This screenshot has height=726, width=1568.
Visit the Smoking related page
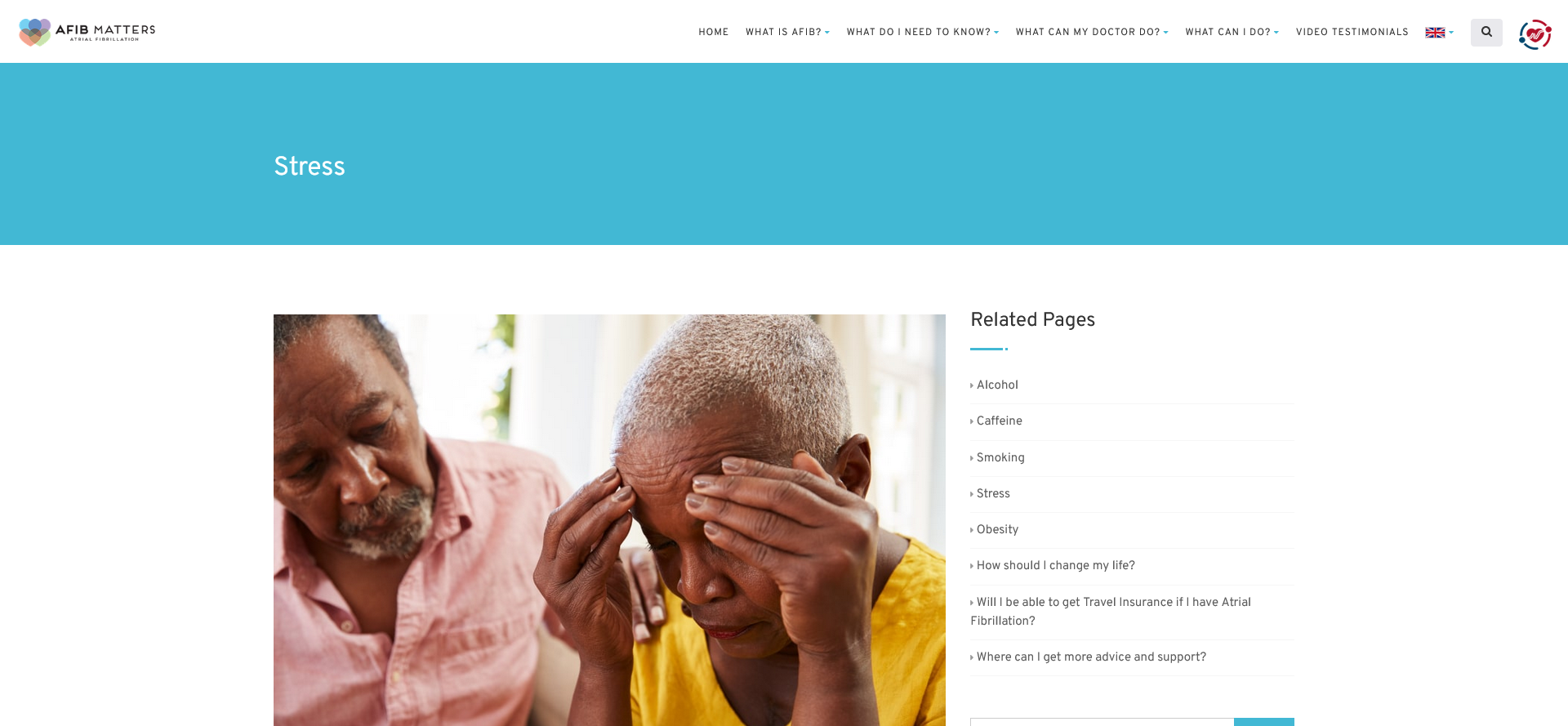pyautogui.click(x=1000, y=457)
